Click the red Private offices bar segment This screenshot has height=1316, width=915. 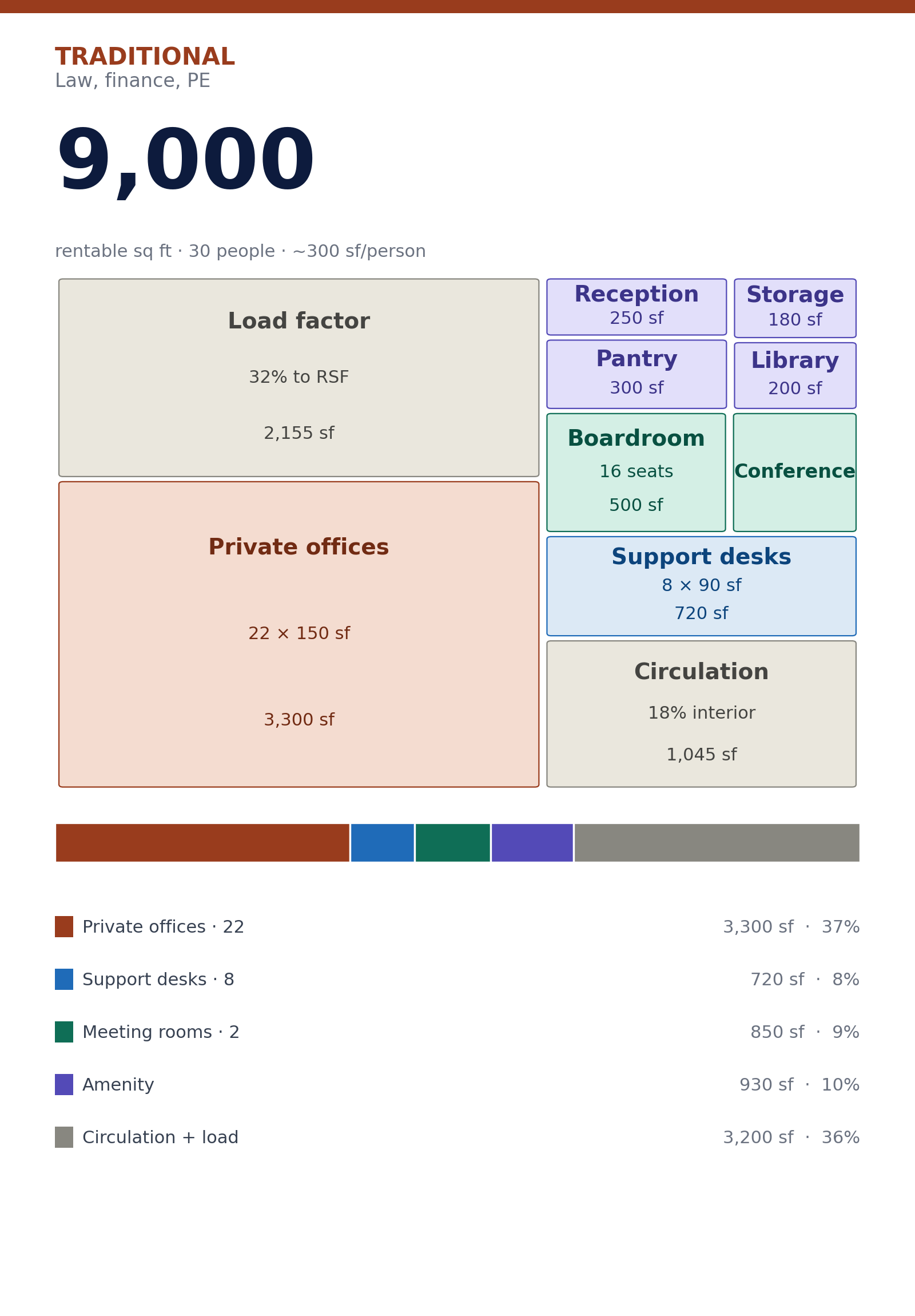202,843
